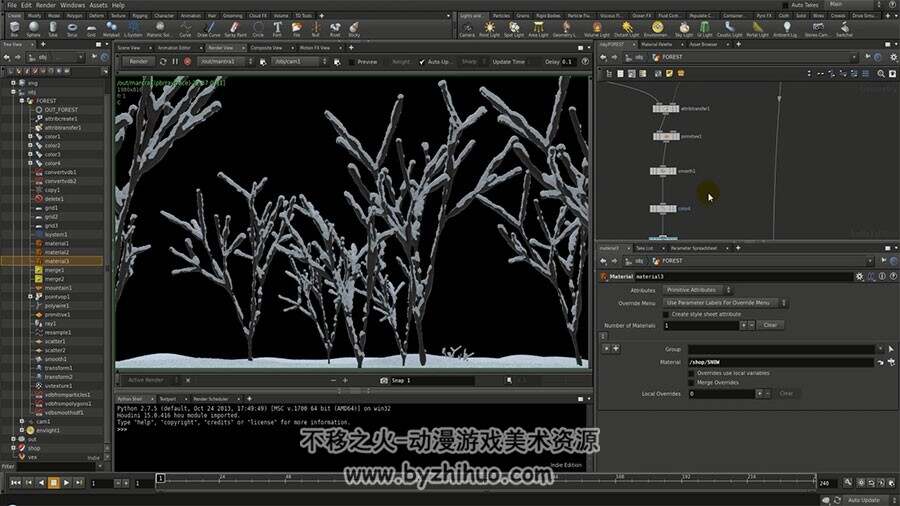Enable Merge Overrides checkbox
The image size is (900, 506).
[x=691, y=382]
